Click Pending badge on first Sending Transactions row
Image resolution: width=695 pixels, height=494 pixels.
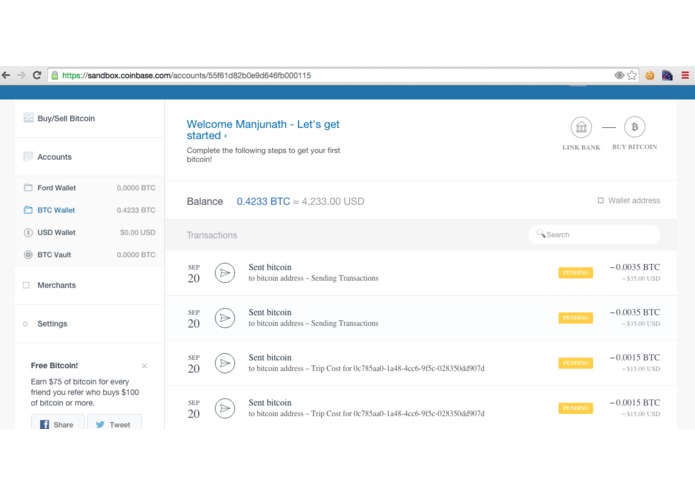click(x=575, y=272)
